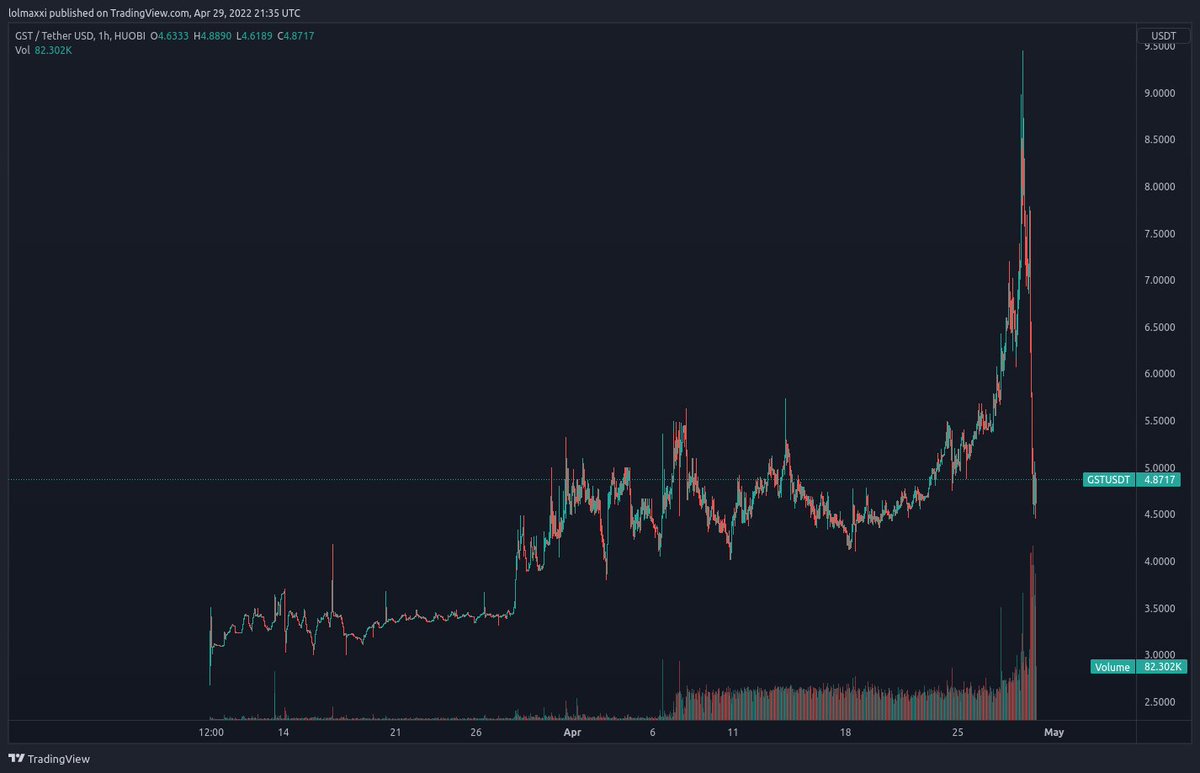Click the 6.0000 price axis label
The height and width of the screenshot is (773, 1200).
click(x=1159, y=374)
